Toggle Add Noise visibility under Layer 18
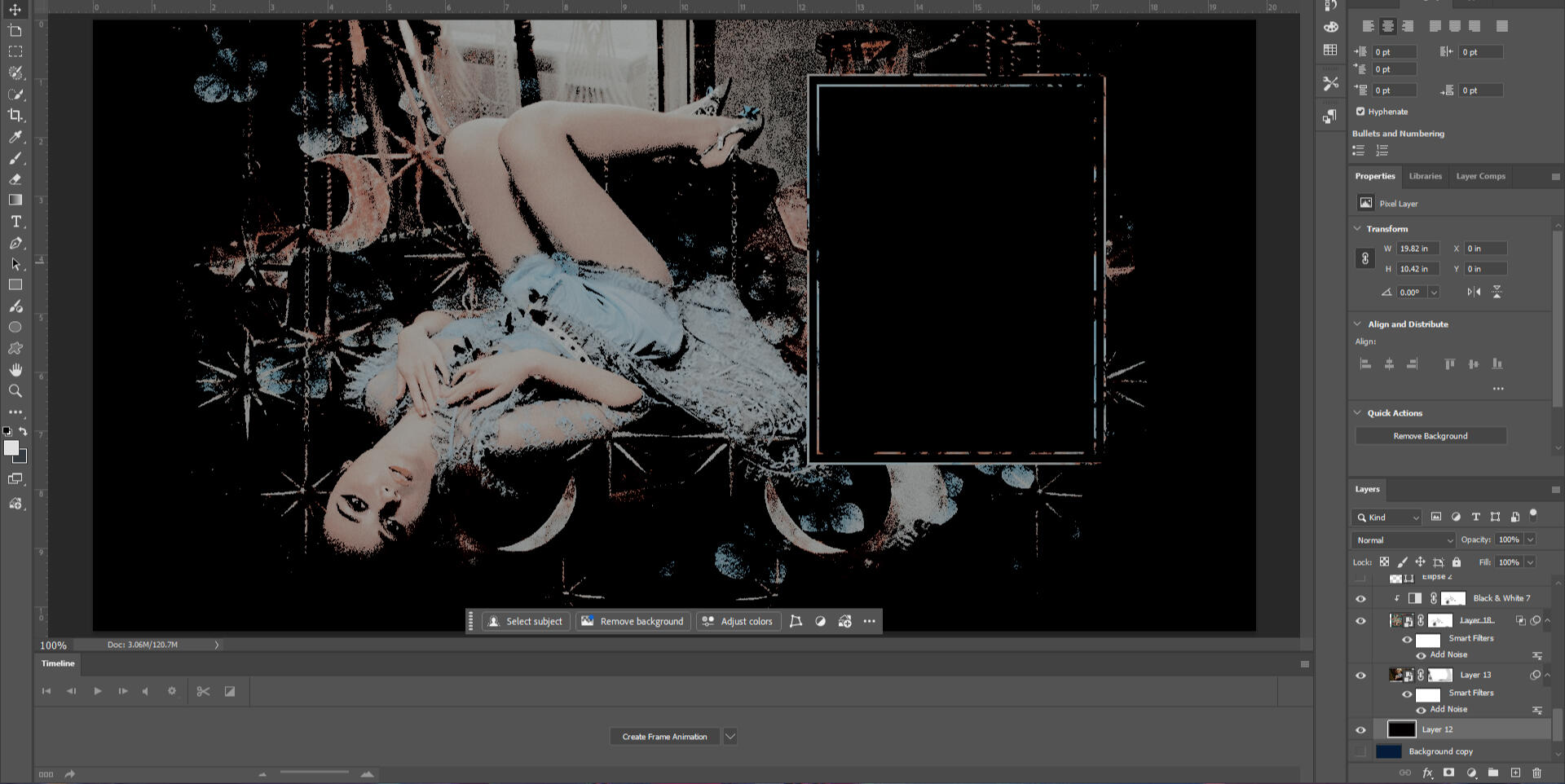The width and height of the screenshot is (1565, 784). [x=1421, y=655]
